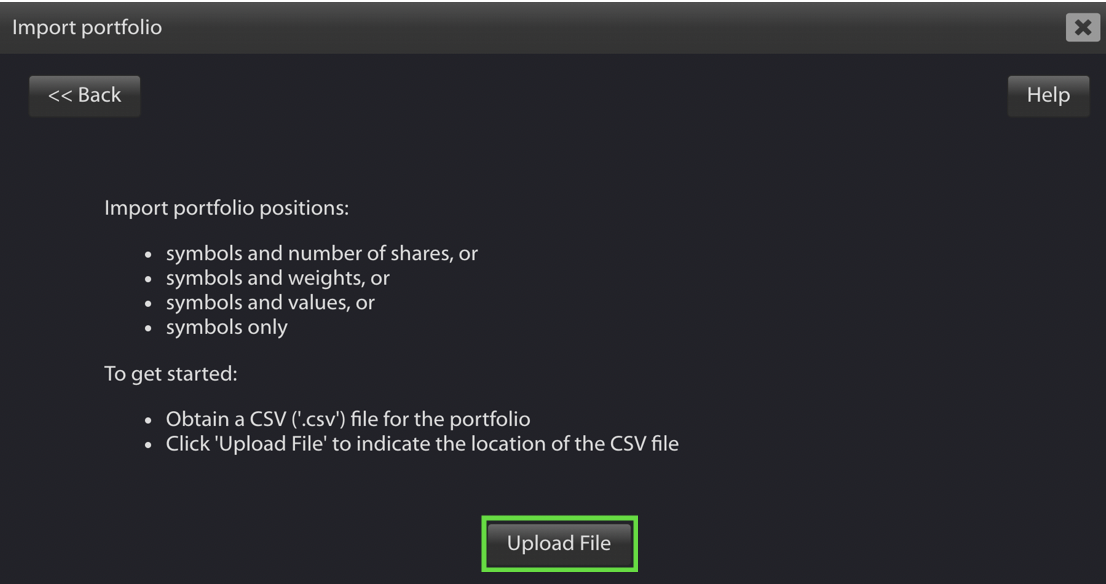The height and width of the screenshot is (584, 1106).
Task: Click the 'Obtain a CSV' instruction line
Action: click(348, 420)
